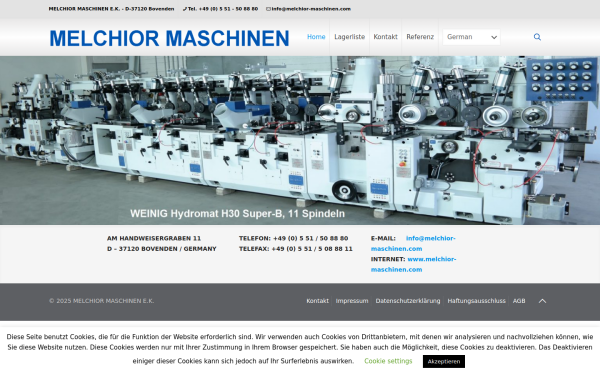Image resolution: width=600 pixels, height=375 pixels.
Task: Open the German language dropdown
Action: [x=471, y=37]
